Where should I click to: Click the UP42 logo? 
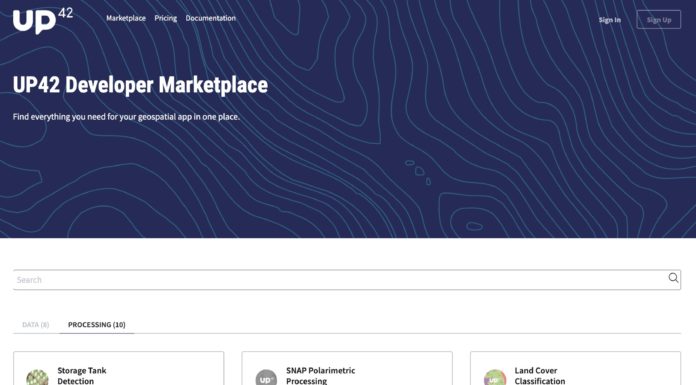(43, 20)
